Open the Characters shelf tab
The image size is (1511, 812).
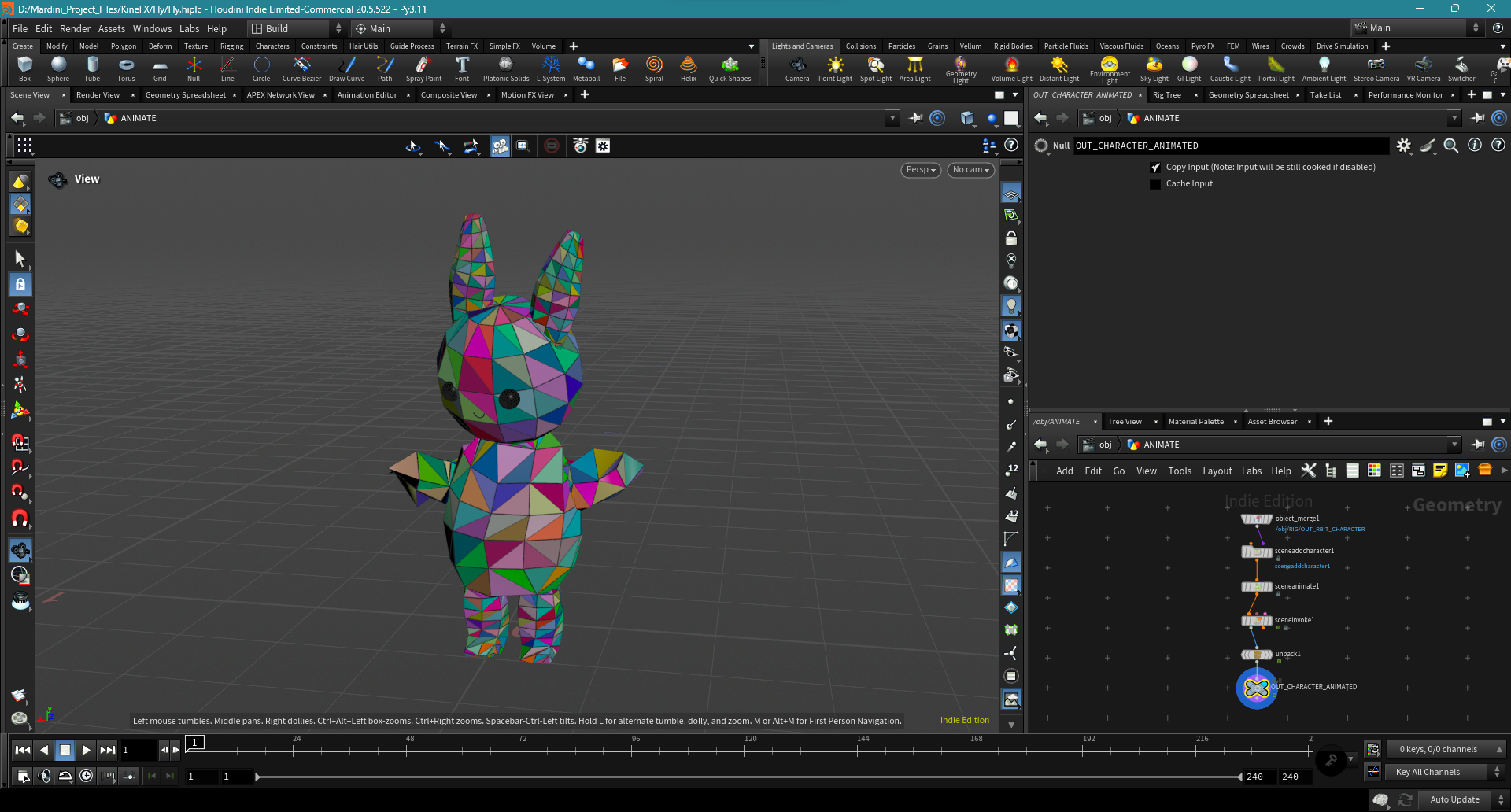coord(272,46)
